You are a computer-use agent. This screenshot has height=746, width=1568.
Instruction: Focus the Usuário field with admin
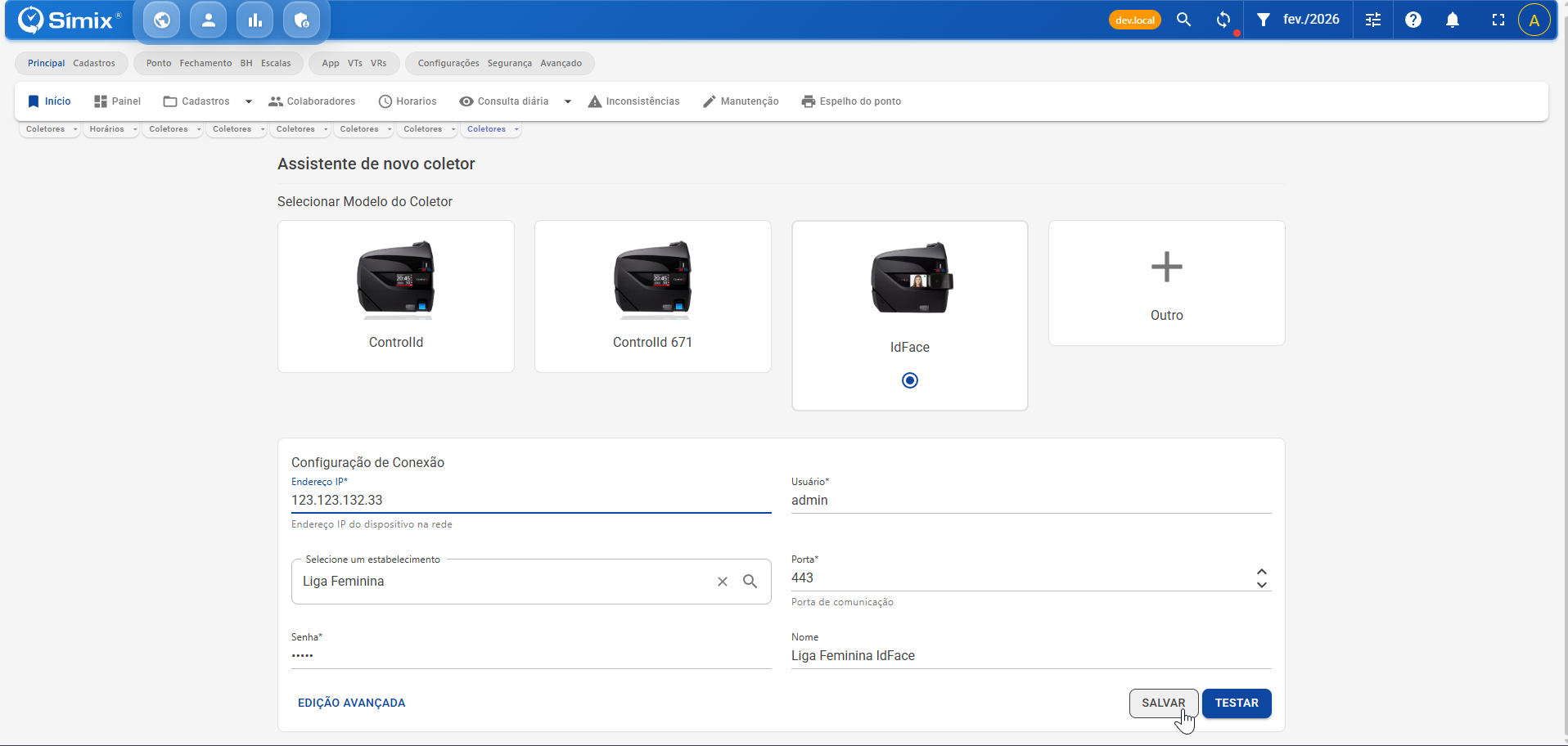1031,501
